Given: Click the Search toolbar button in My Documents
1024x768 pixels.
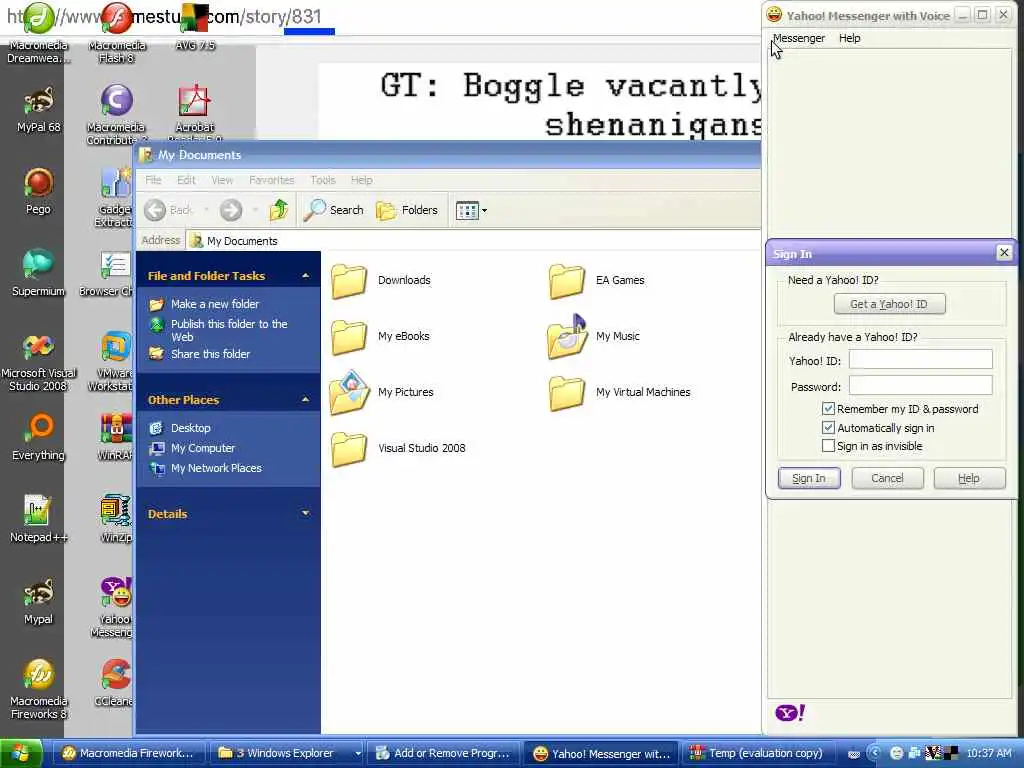Looking at the screenshot, I should (334, 210).
